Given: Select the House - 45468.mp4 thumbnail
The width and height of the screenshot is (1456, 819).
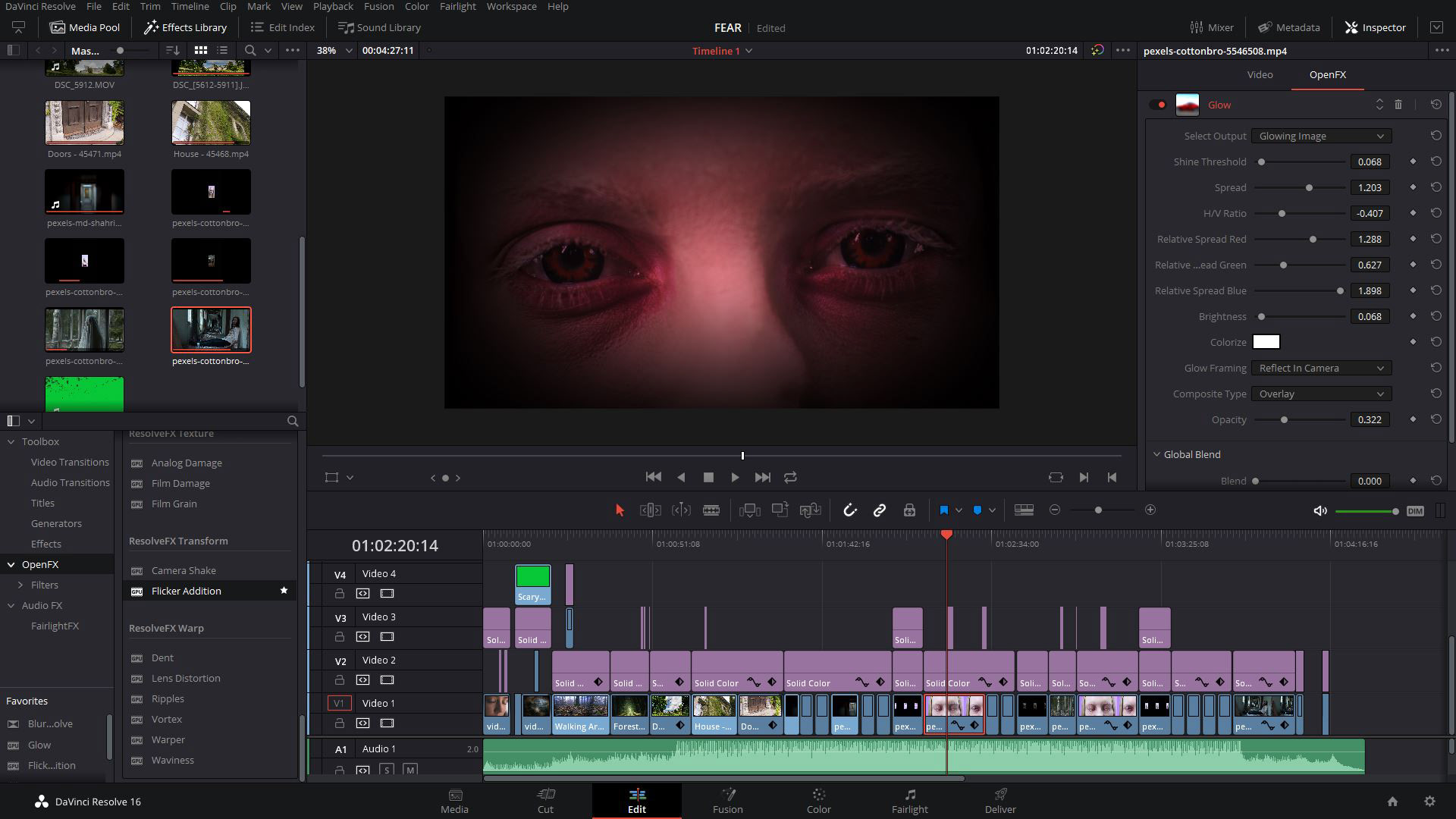Looking at the screenshot, I should click(211, 123).
